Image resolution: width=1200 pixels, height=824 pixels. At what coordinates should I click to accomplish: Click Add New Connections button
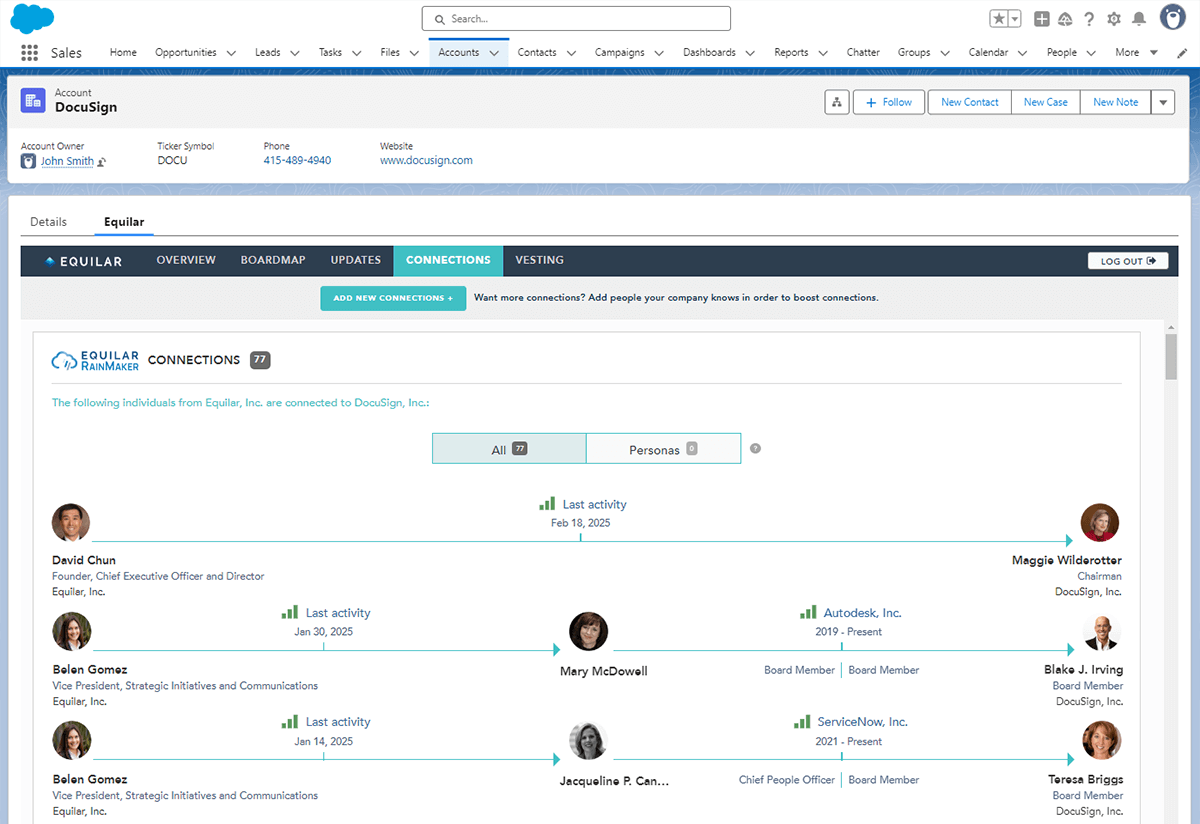pos(393,298)
